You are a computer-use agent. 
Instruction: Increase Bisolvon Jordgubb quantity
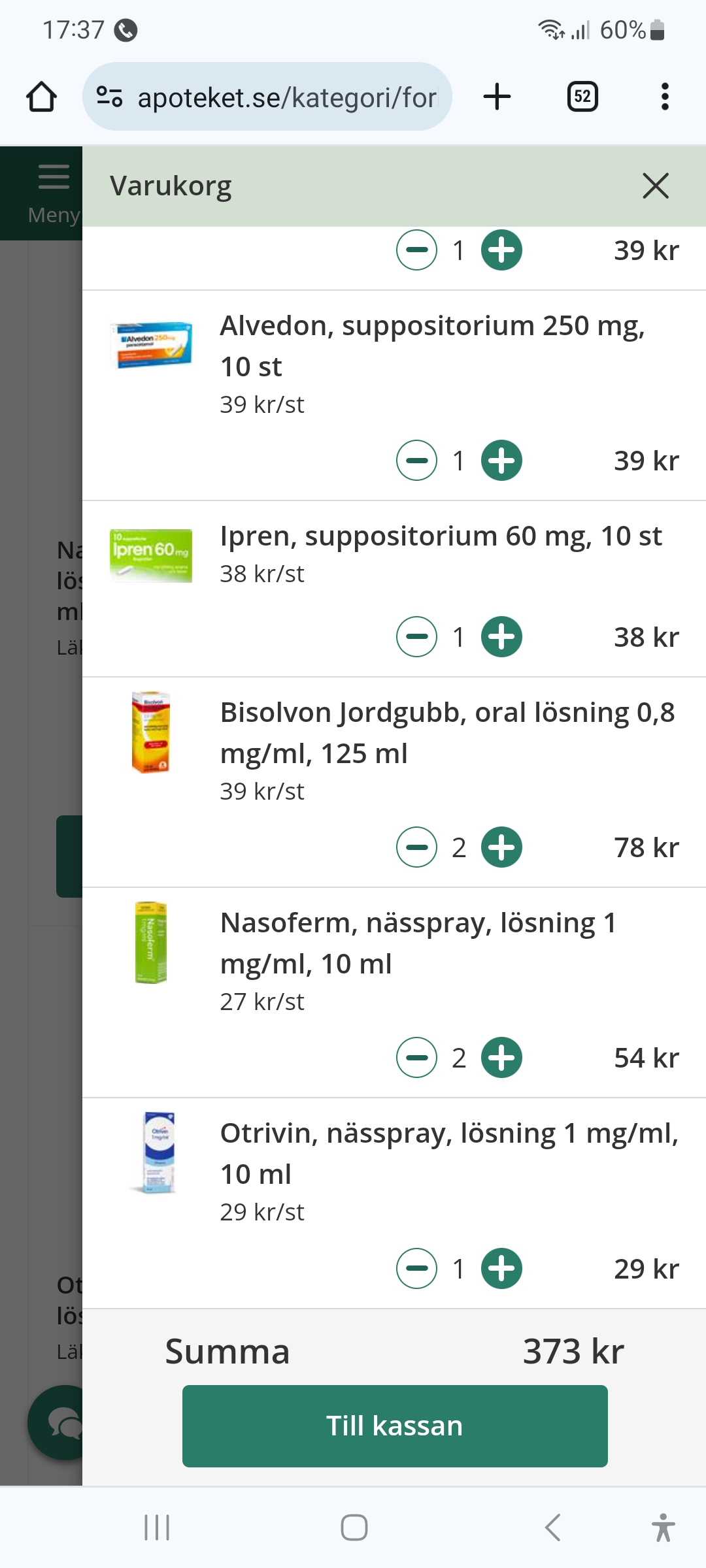pyautogui.click(x=501, y=847)
